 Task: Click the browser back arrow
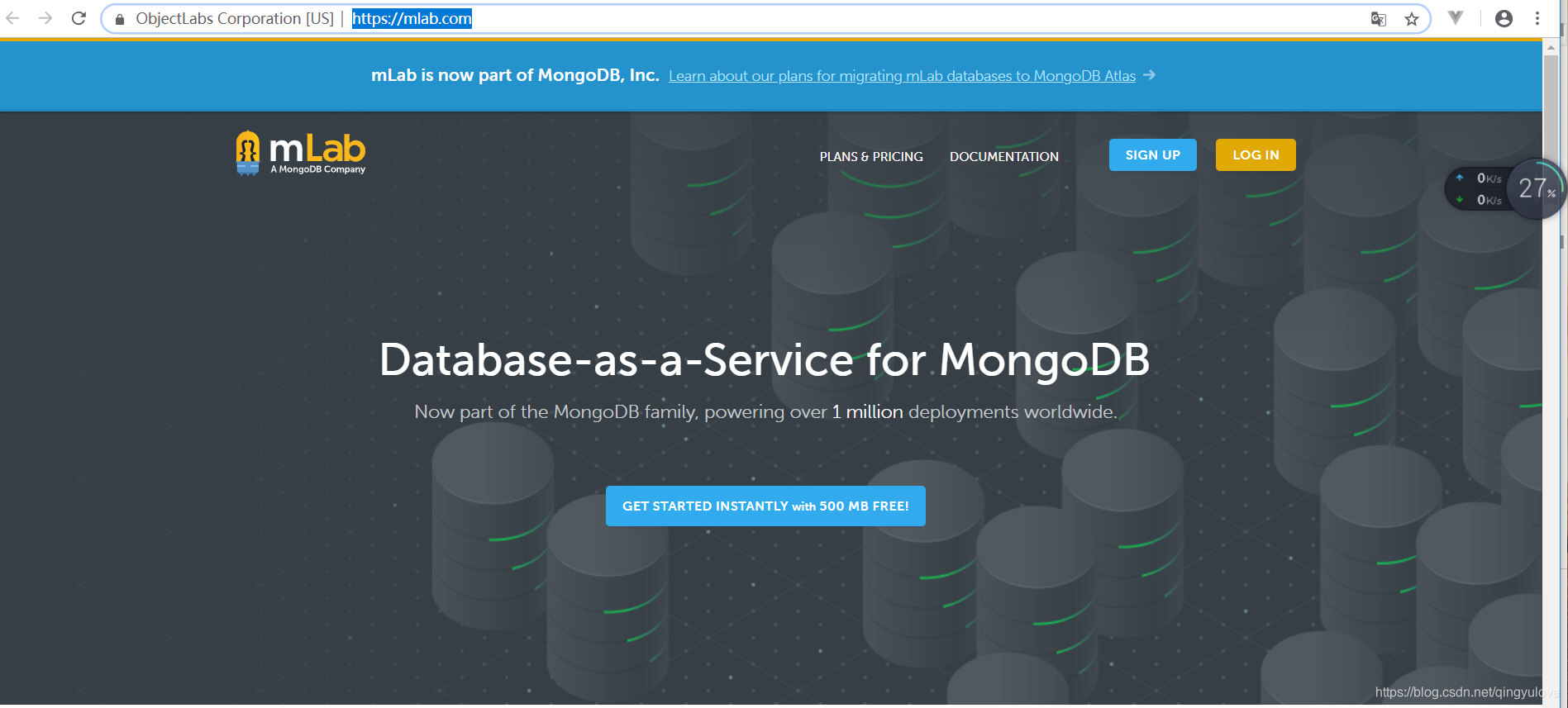(12, 18)
